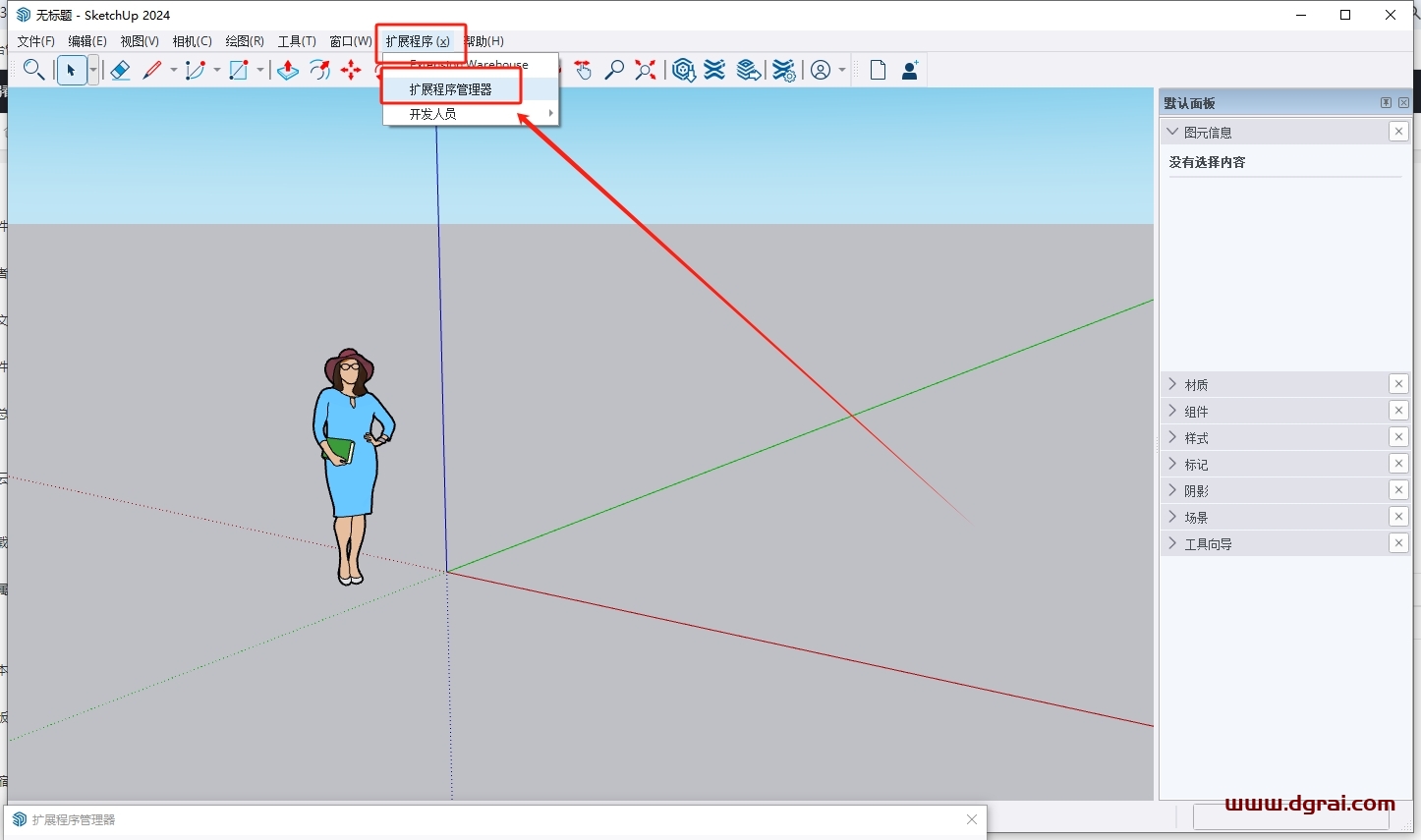The width and height of the screenshot is (1421, 840).
Task: Expand the 样式 panel section
Action: pyautogui.click(x=1172, y=437)
